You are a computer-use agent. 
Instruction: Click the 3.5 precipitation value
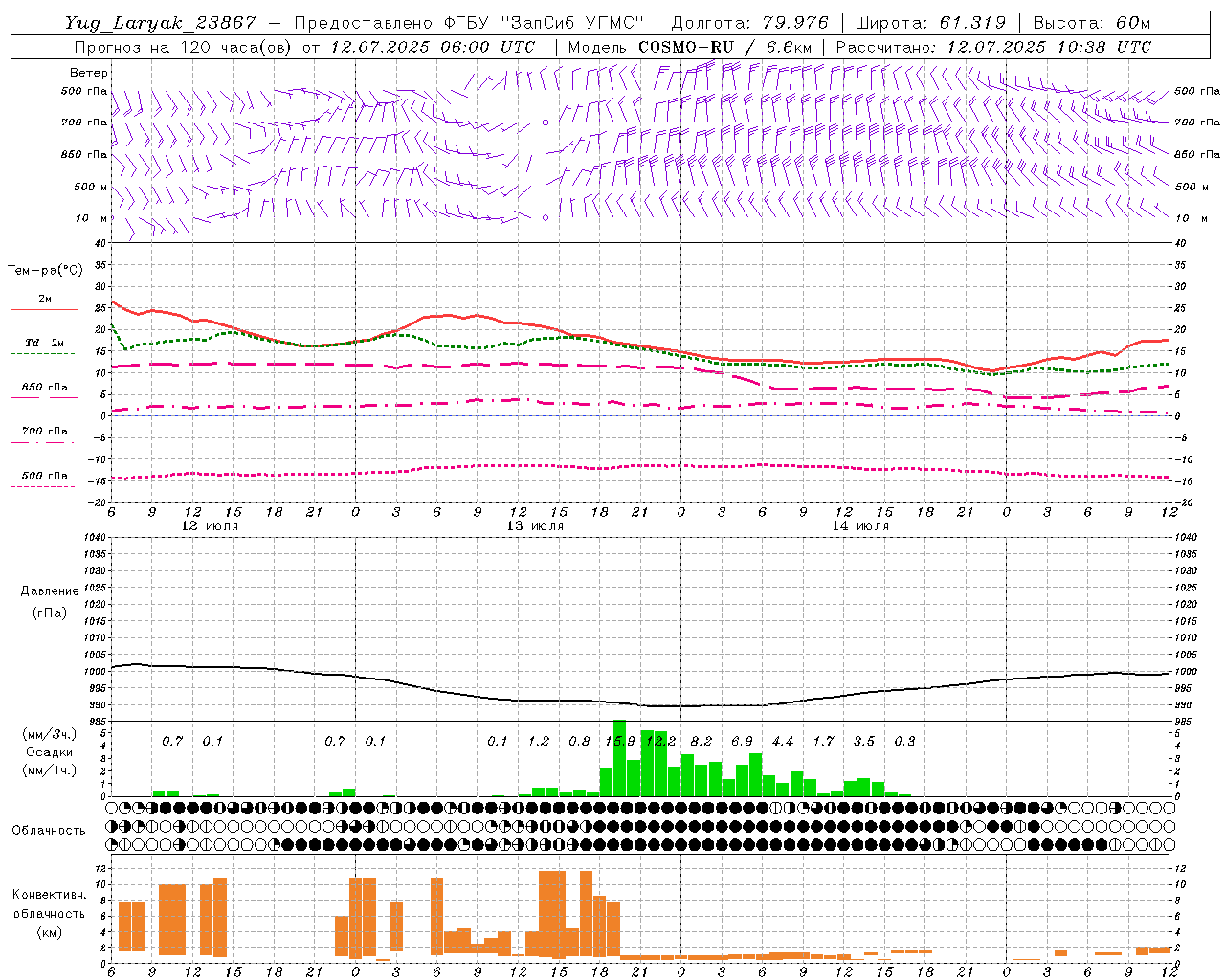point(864,741)
